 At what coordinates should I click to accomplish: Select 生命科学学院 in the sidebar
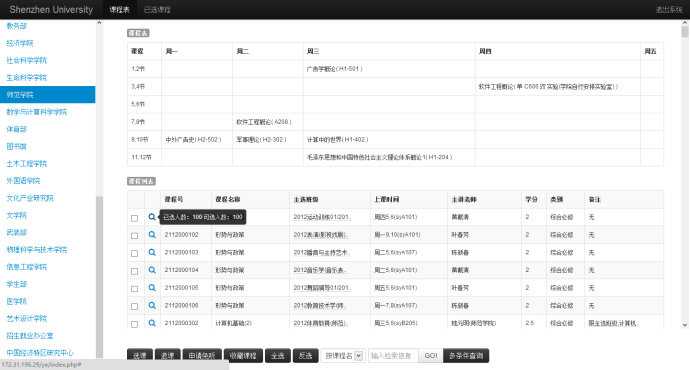point(26,77)
